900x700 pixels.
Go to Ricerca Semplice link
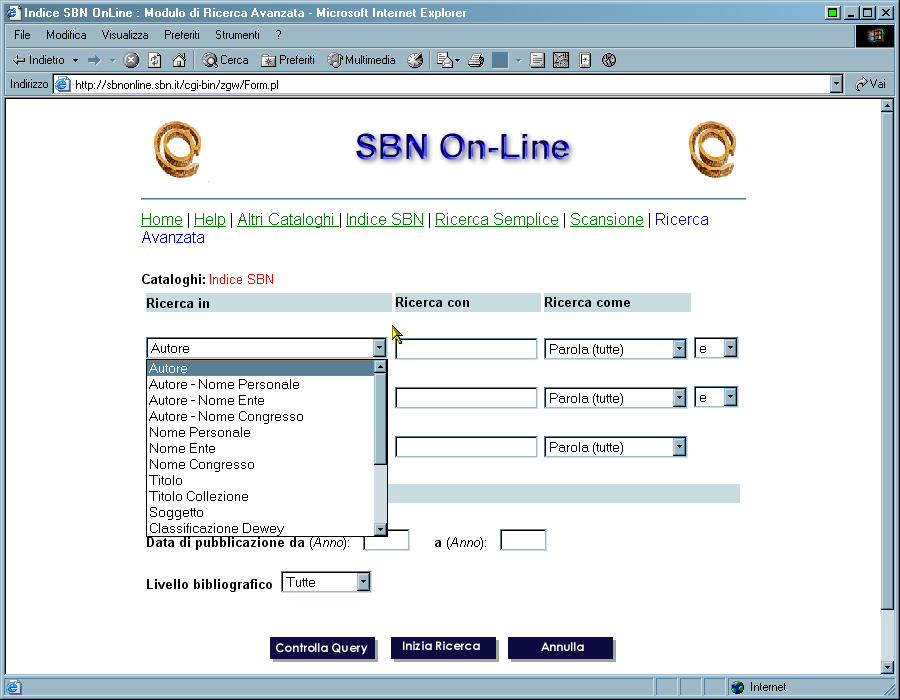[496, 220]
